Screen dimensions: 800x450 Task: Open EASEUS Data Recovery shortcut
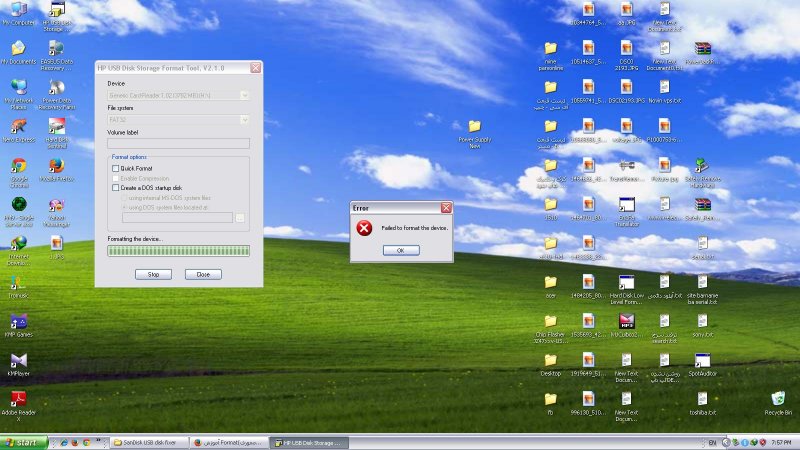click(x=57, y=56)
